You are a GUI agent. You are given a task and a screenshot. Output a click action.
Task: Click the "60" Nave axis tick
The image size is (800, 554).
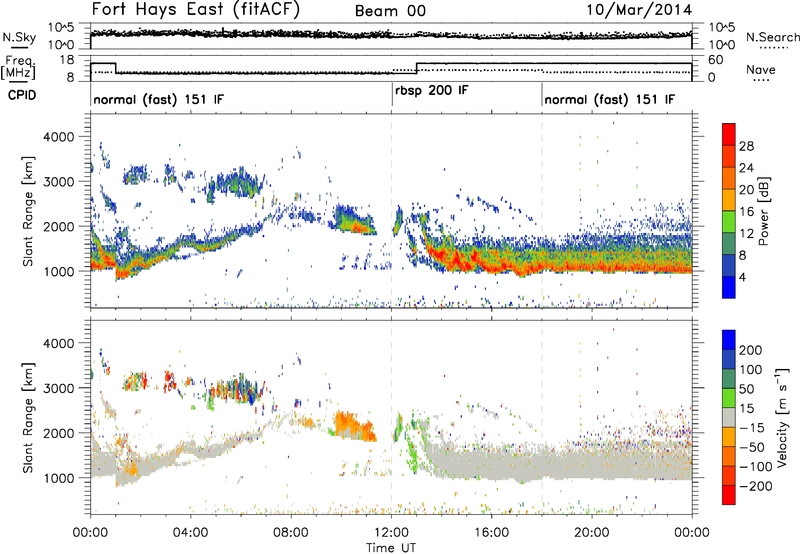coord(715,60)
